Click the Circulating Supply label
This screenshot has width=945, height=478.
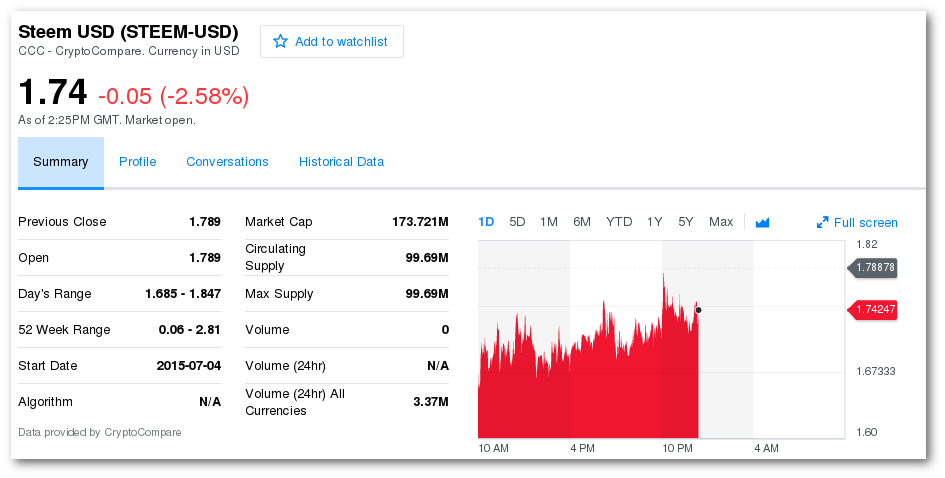(x=275, y=257)
